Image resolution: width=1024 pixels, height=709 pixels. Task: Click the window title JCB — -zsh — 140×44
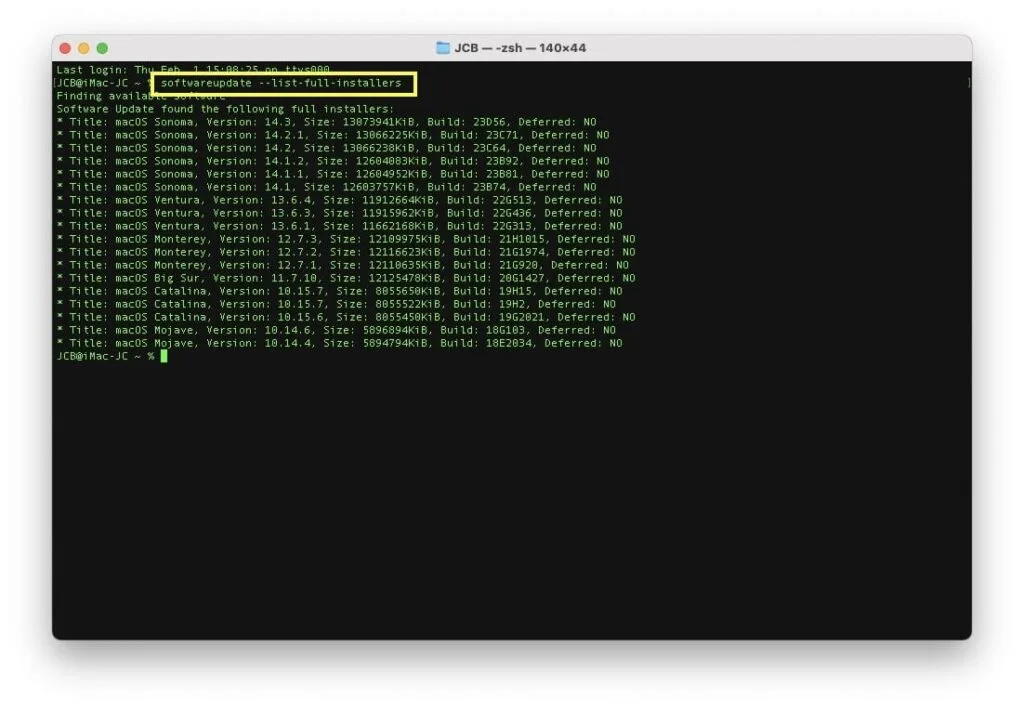[x=520, y=48]
